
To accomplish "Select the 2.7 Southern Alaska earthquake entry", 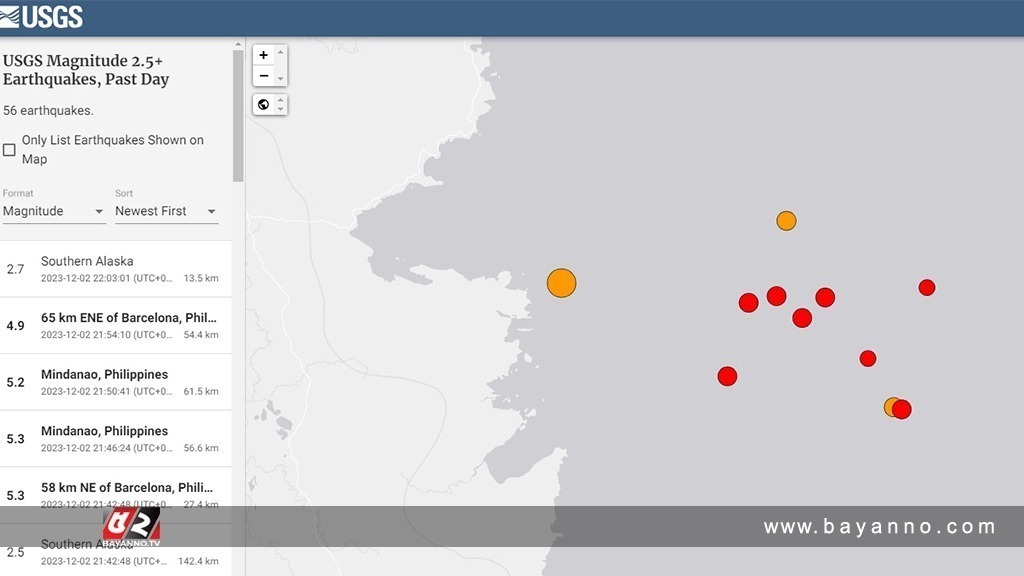I will tap(116, 269).
